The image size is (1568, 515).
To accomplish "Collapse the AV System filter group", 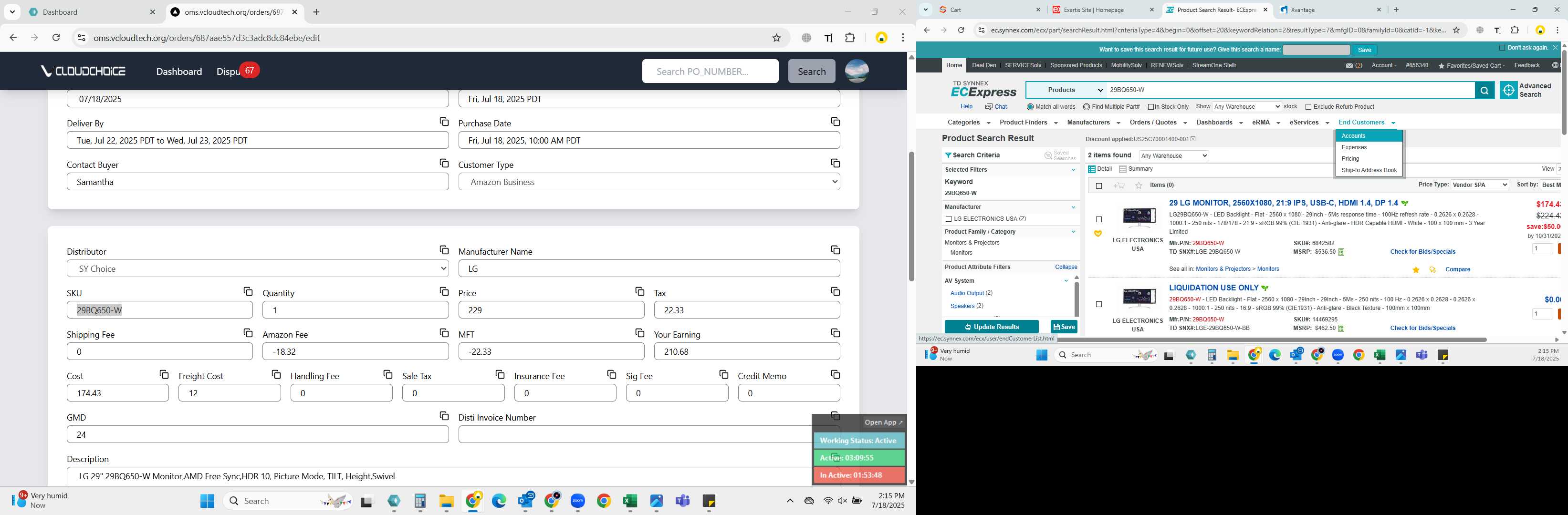I will click(x=1066, y=281).
